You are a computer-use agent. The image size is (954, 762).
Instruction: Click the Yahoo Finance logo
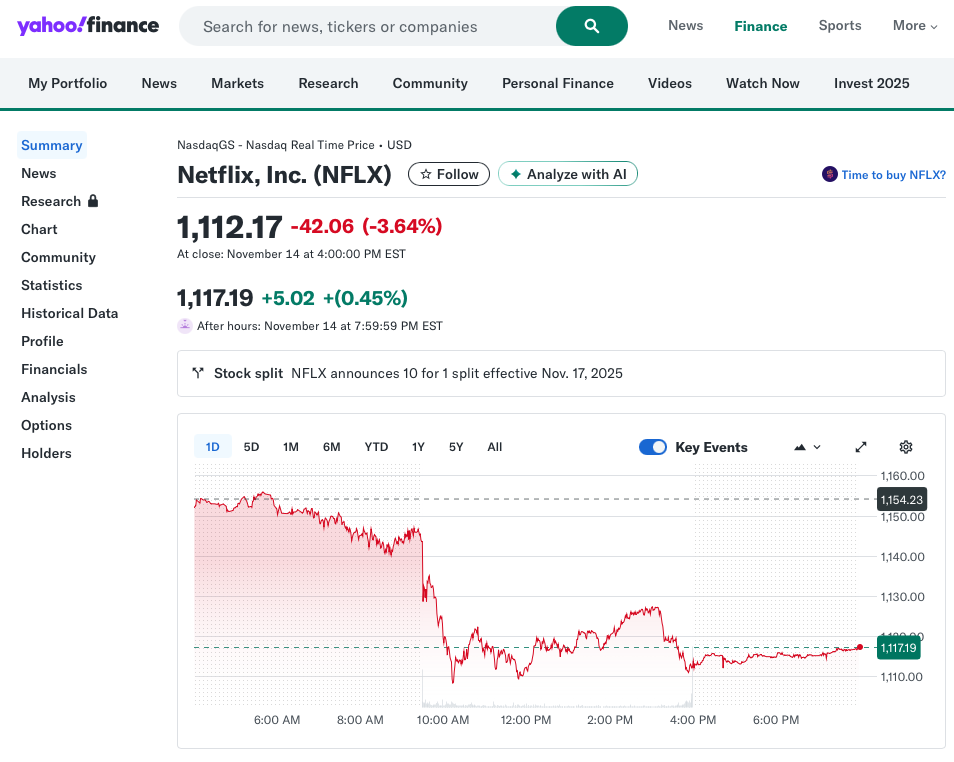88,25
